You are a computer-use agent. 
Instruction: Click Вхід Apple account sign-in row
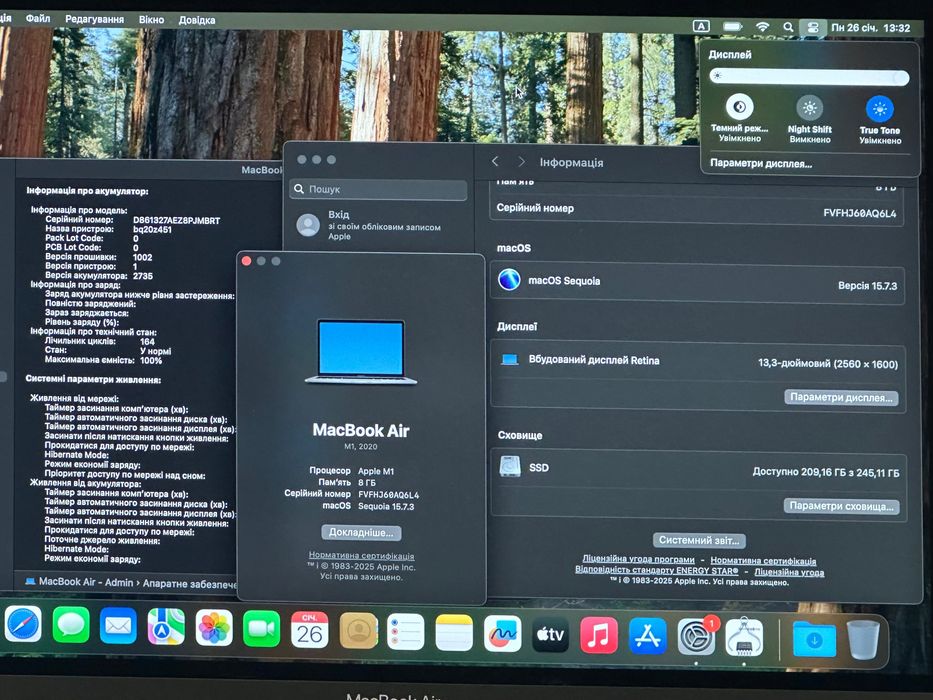click(378, 225)
